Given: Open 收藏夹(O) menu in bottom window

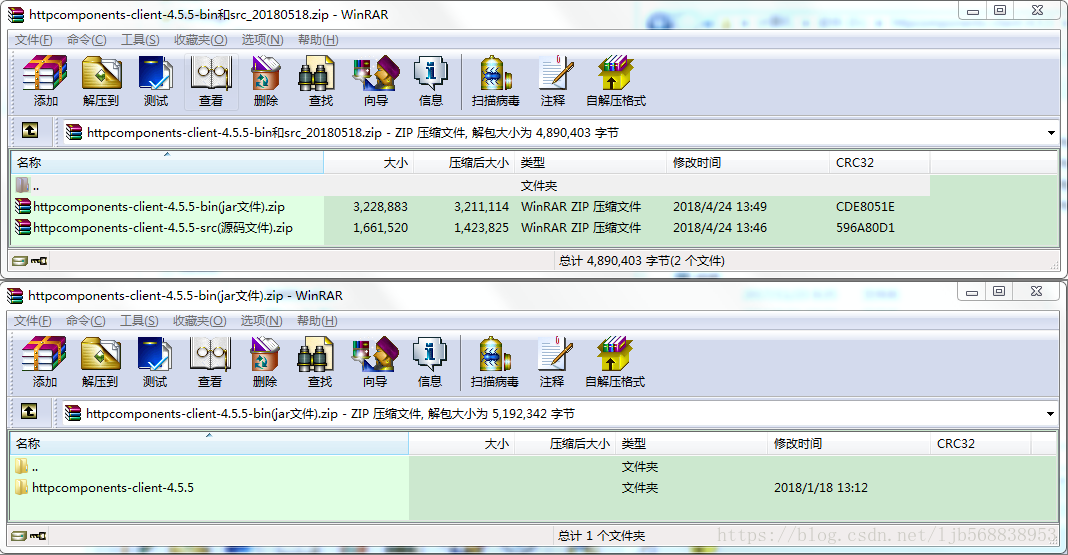Looking at the screenshot, I should [x=200, y=321].
